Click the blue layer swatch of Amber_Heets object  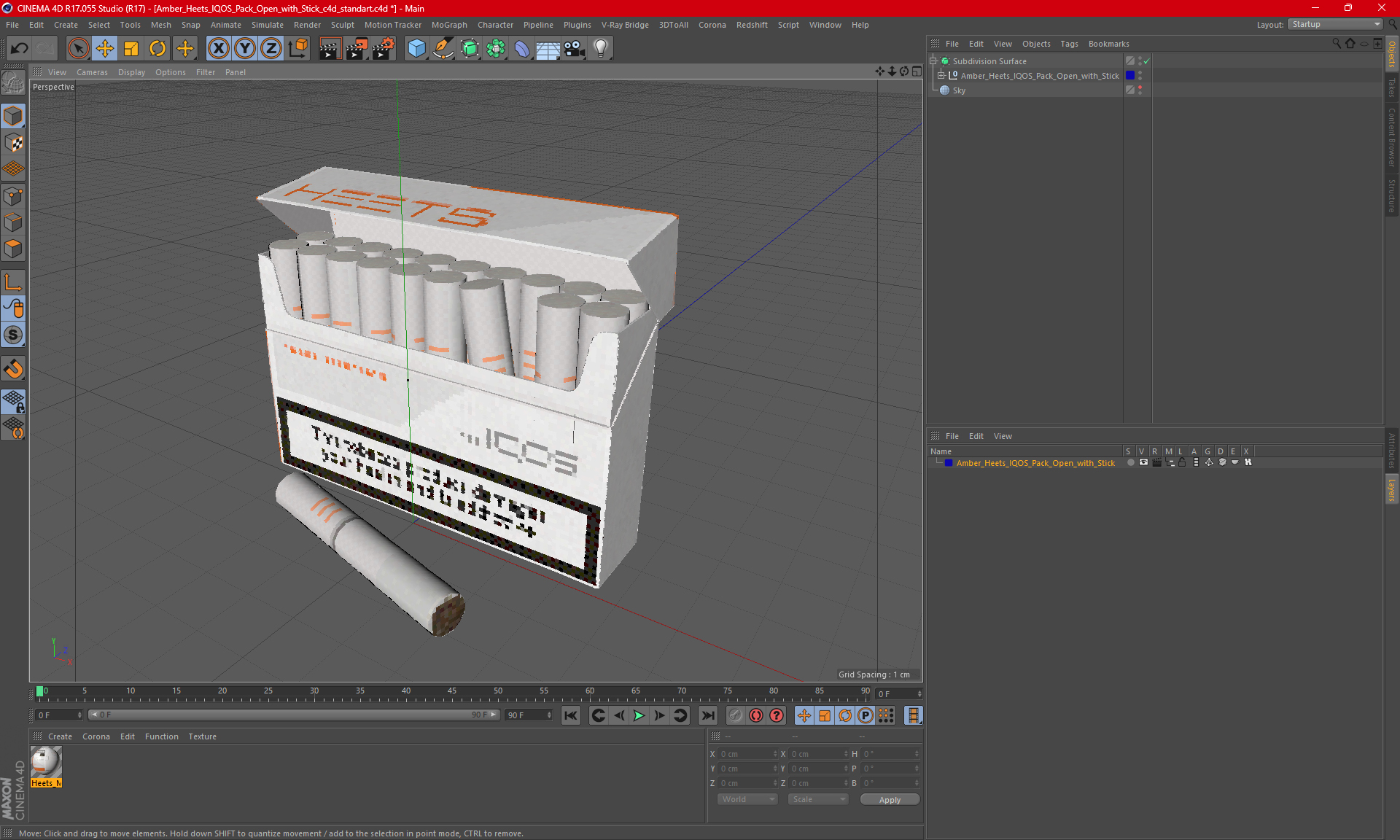tap(1130, 75)
